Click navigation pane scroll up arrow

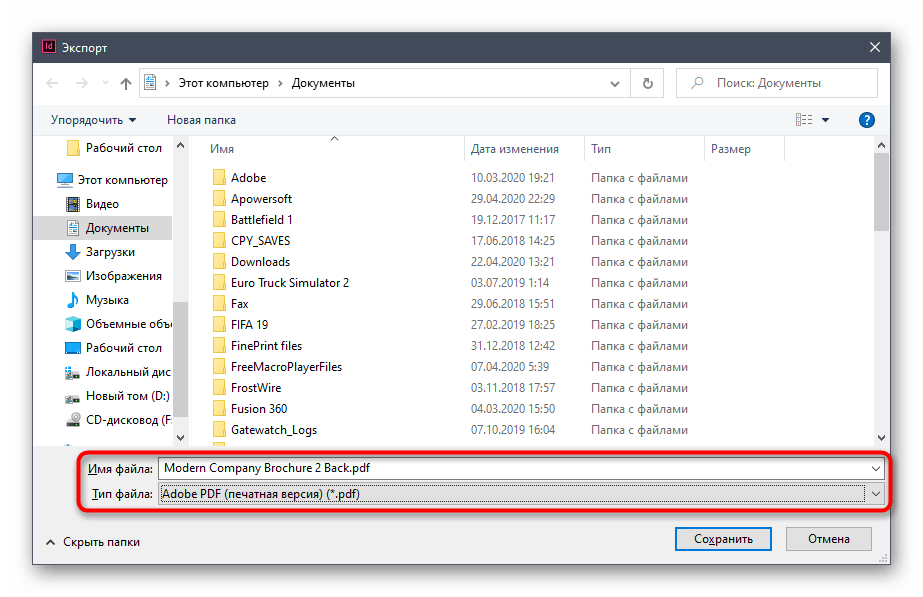181,145
